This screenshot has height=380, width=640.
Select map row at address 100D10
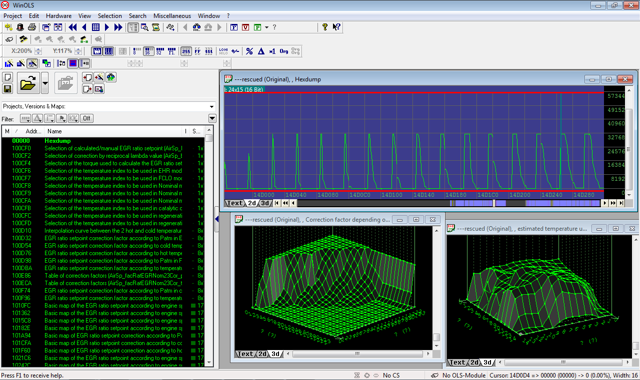click(102, 231)
